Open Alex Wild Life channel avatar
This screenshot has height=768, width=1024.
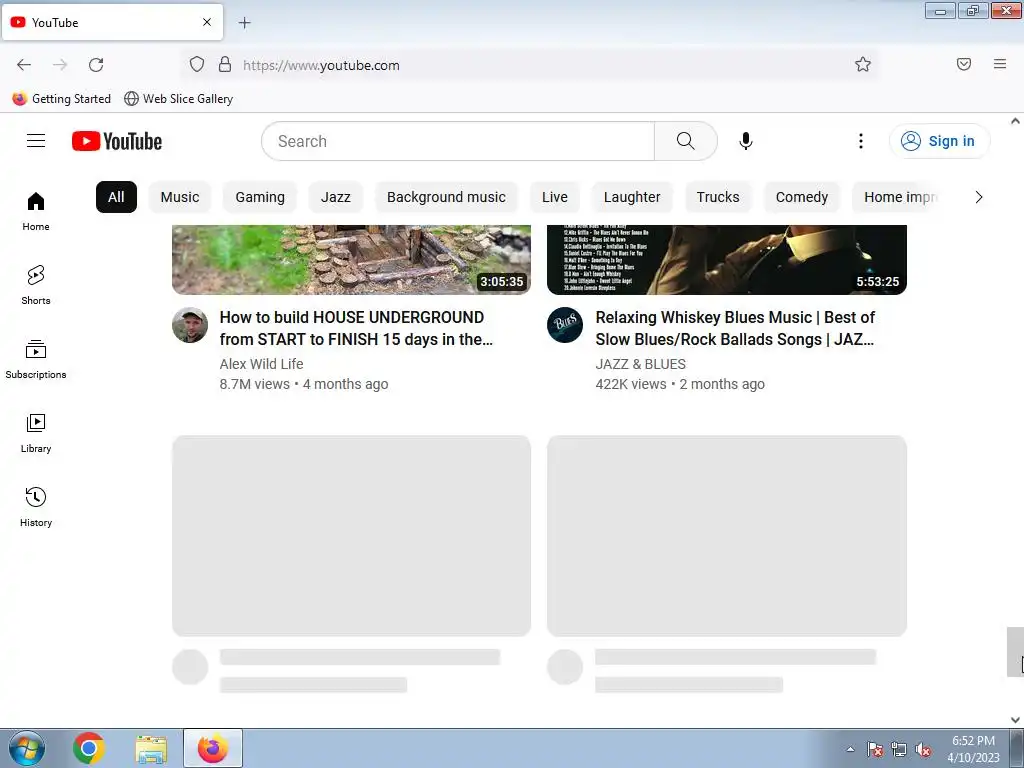tap(190, 325)
